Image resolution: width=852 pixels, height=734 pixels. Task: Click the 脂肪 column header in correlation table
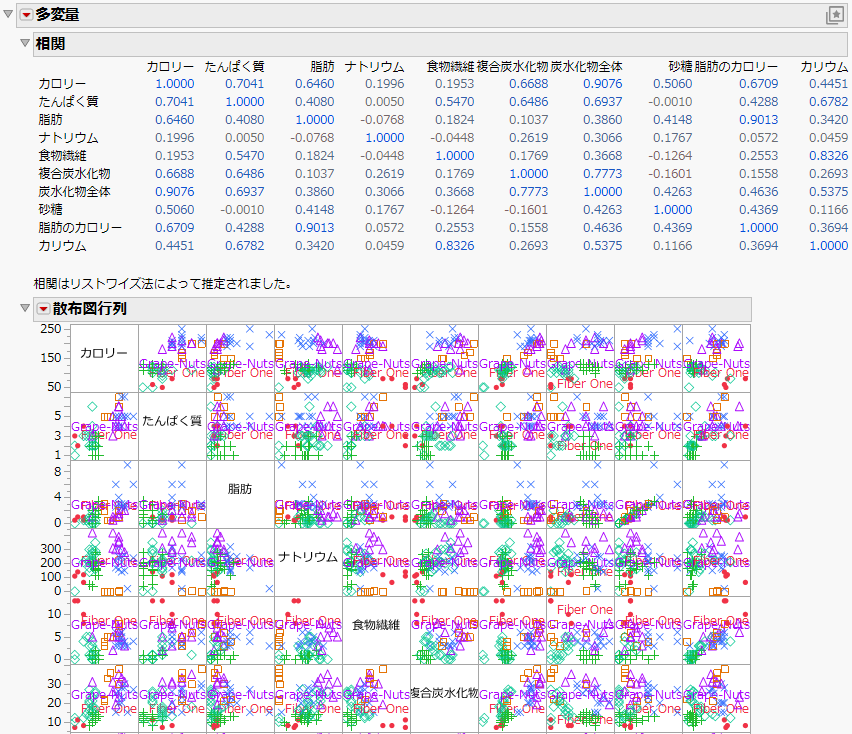[322, 67]
